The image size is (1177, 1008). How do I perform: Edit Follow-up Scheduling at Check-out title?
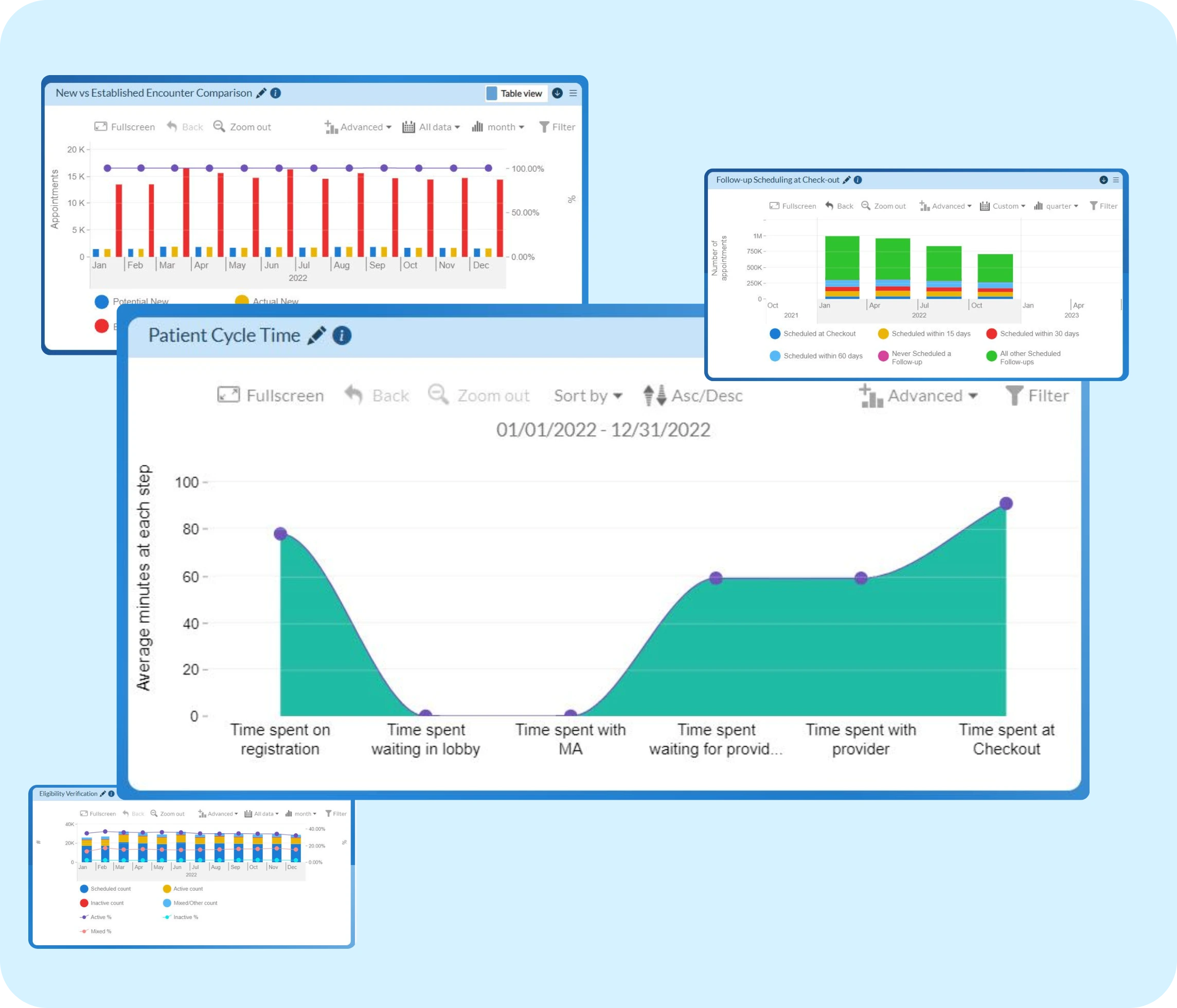[846, 180]
